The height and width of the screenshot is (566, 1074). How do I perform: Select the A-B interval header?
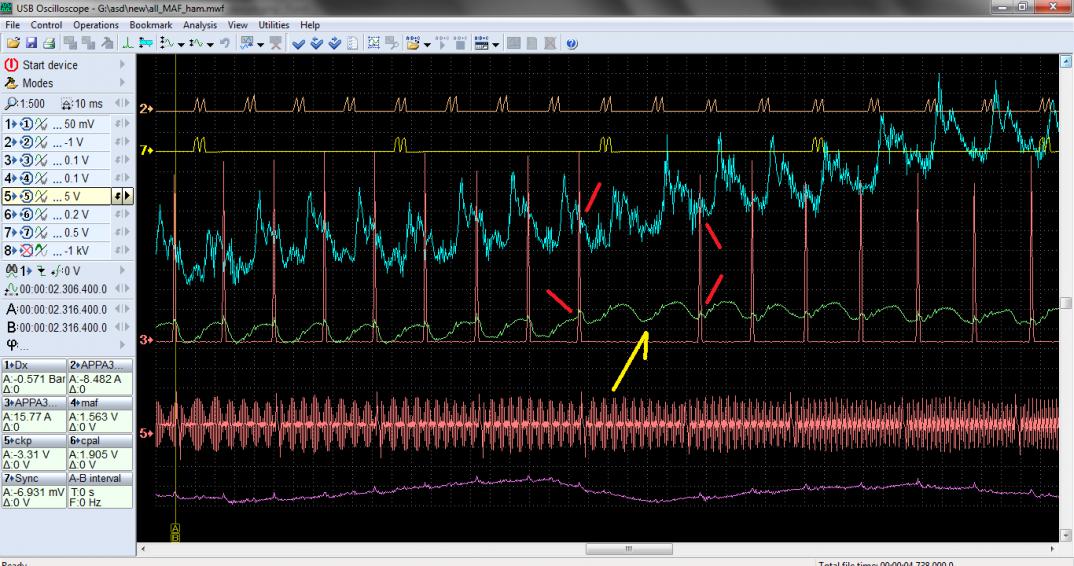(x=99, y=478)
